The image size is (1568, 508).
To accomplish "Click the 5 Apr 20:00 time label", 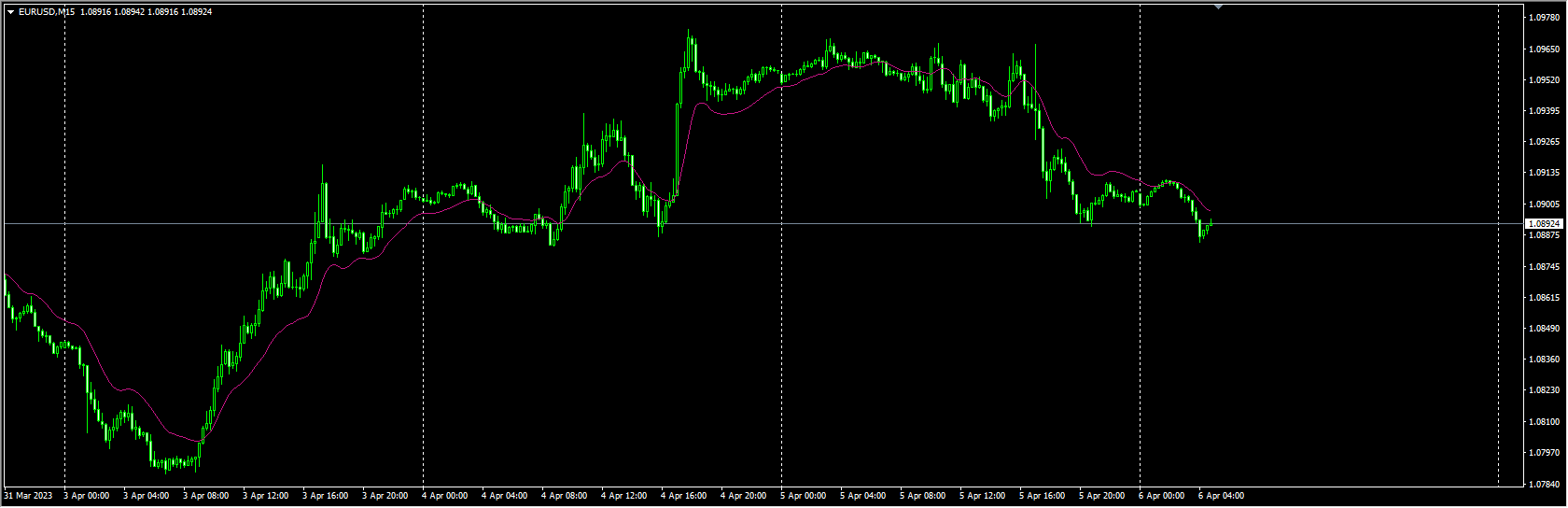I will (x=1102, y=496).
